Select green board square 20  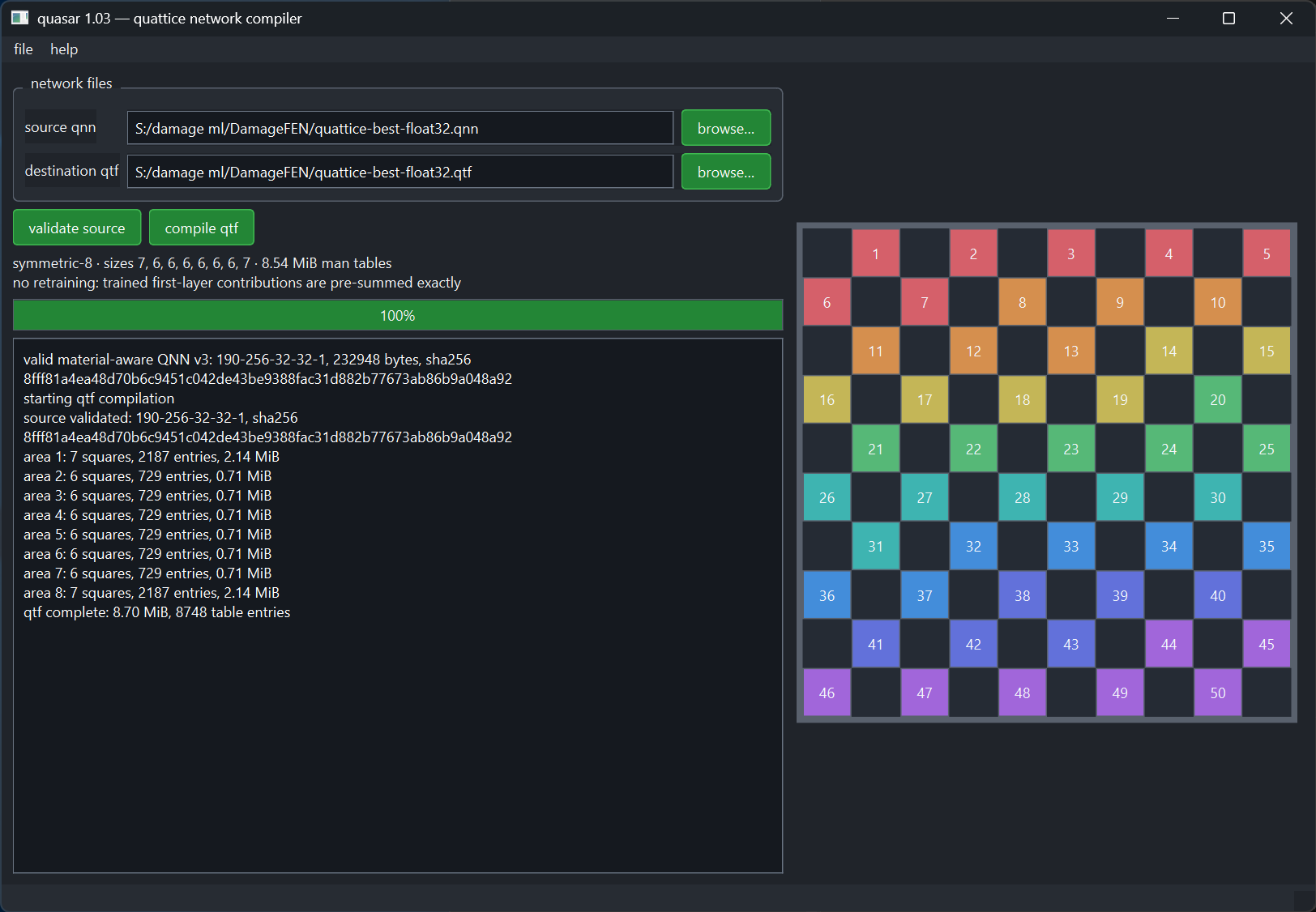click(1218, 399)
